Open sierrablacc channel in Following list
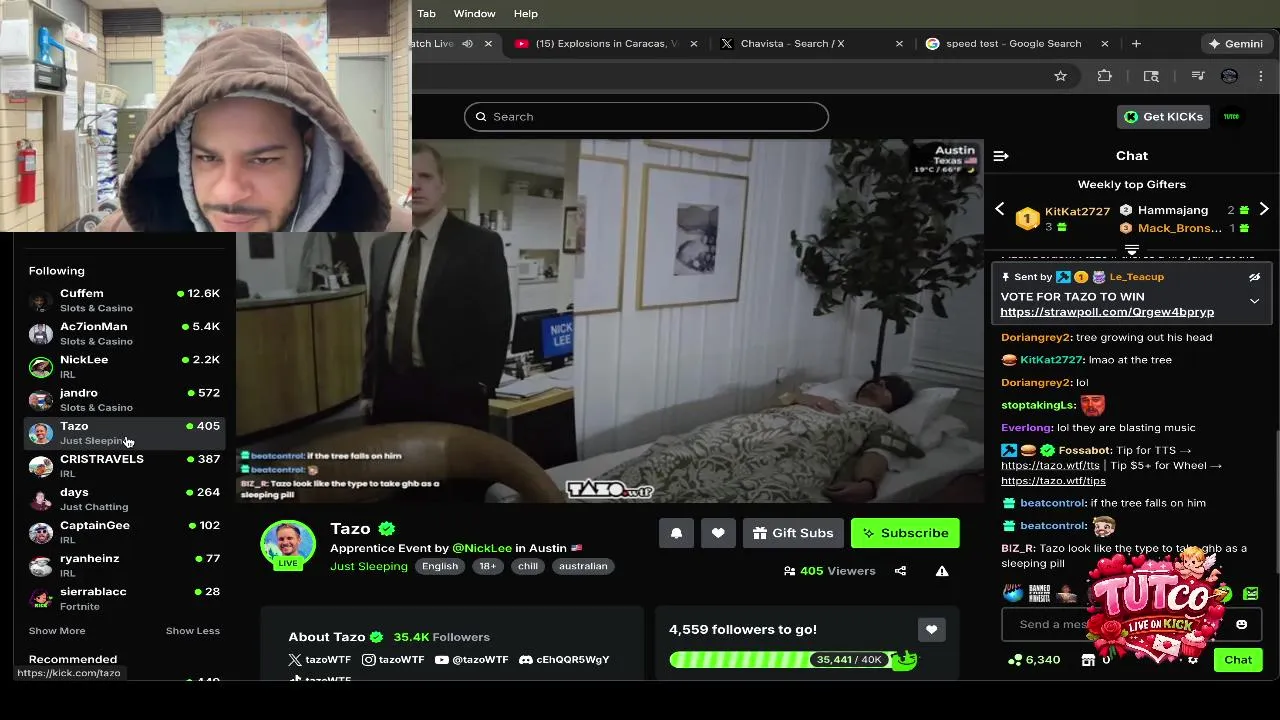Image resolution: width=1280 pixels, height=720 pixels. click(x=125, y=597)
